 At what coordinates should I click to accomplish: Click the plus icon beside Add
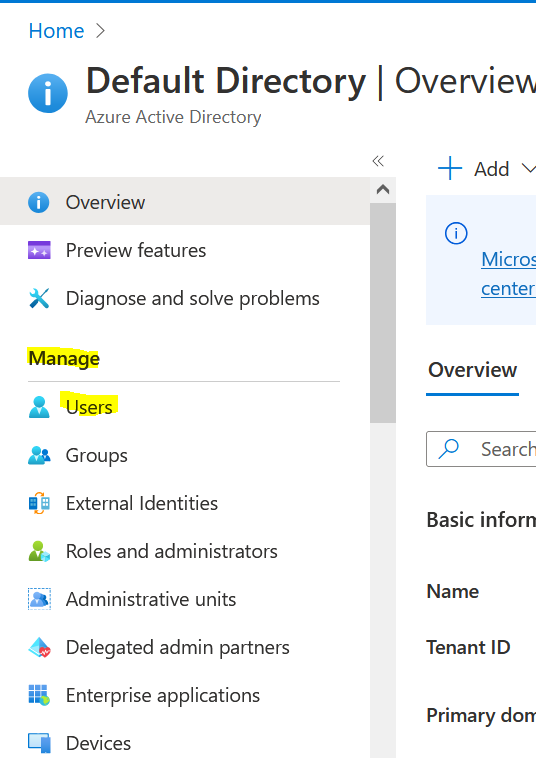(x=450, y=168)
